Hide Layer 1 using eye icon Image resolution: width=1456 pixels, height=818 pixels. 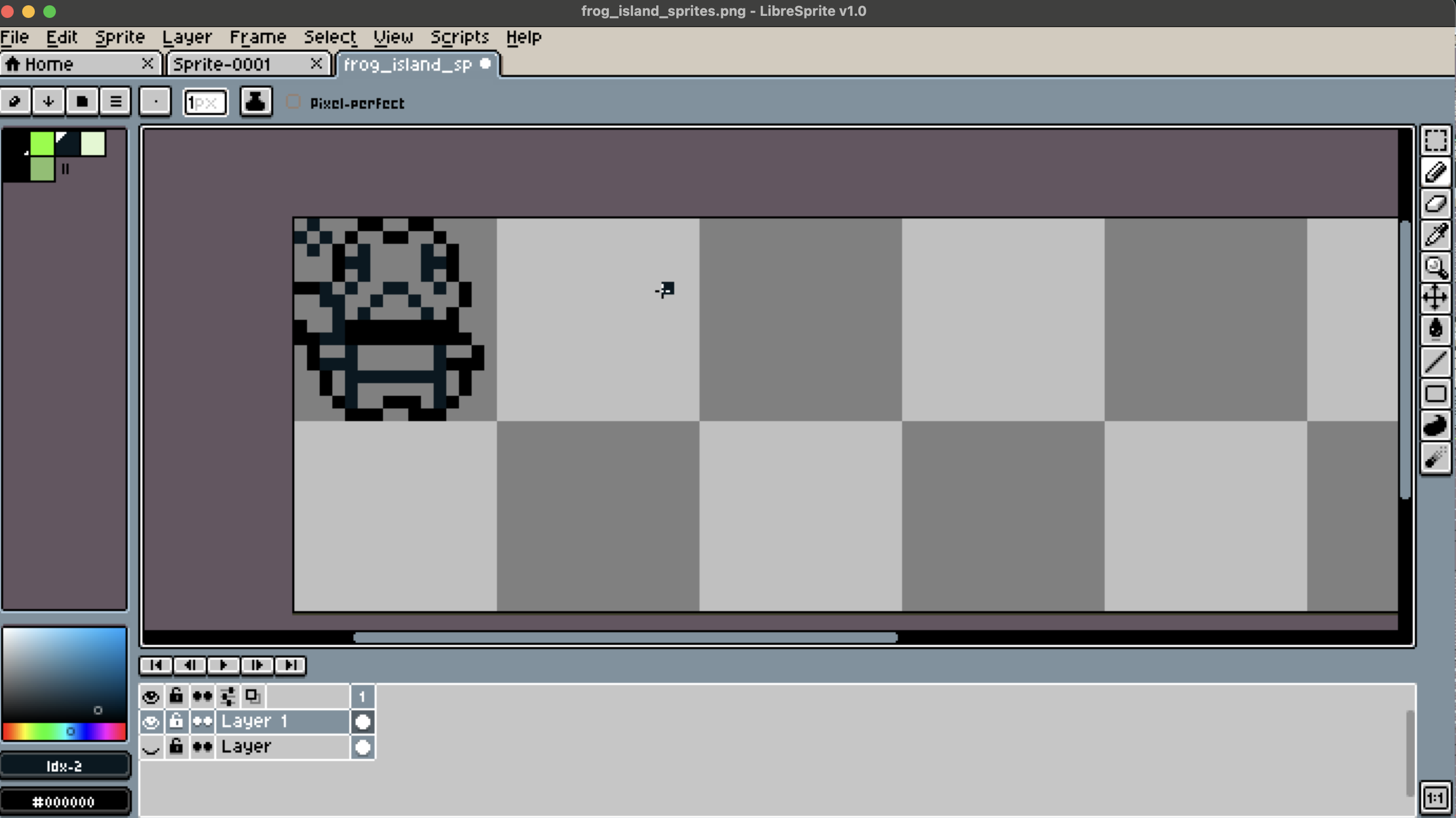150,722
